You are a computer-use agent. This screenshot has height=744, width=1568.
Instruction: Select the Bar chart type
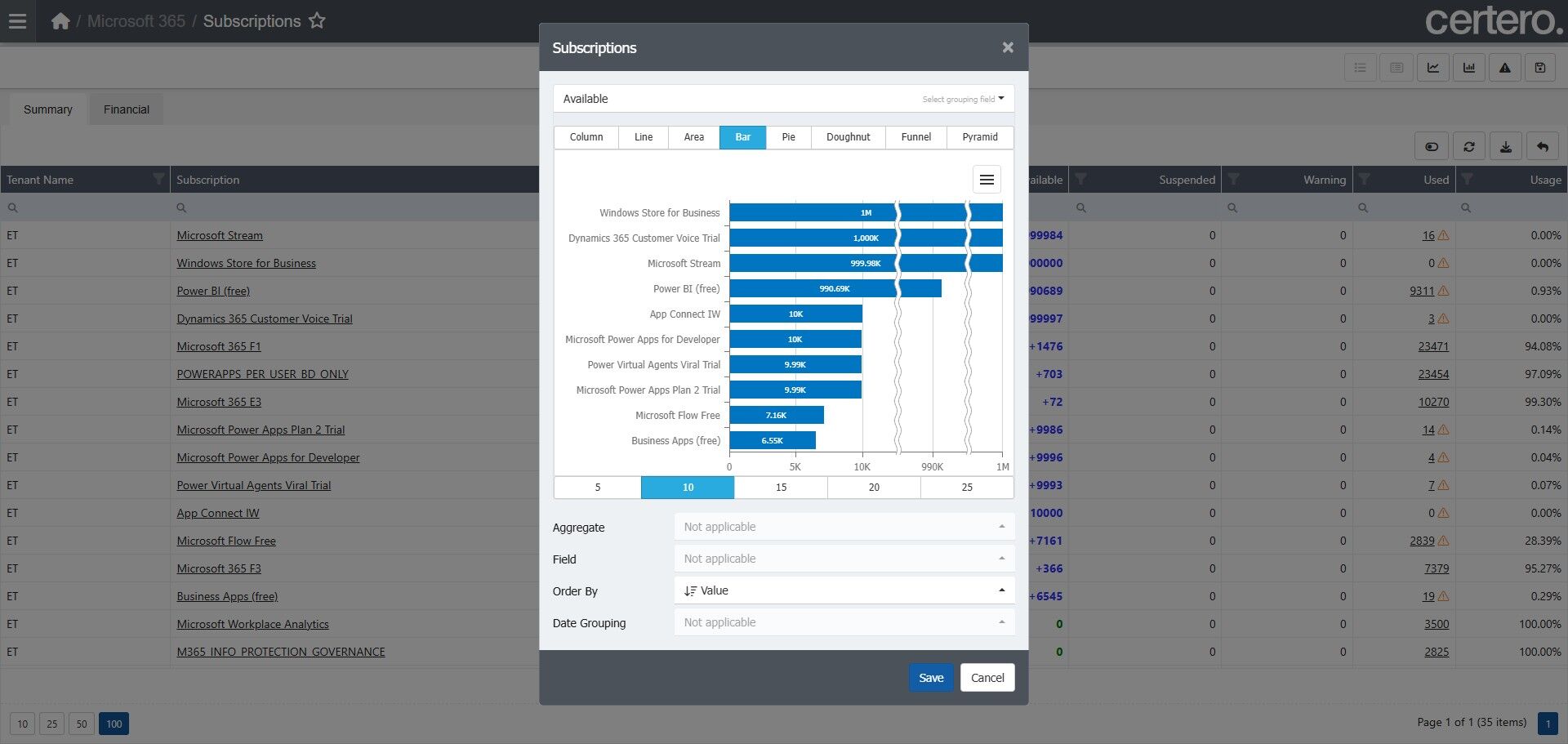point(742,137)
